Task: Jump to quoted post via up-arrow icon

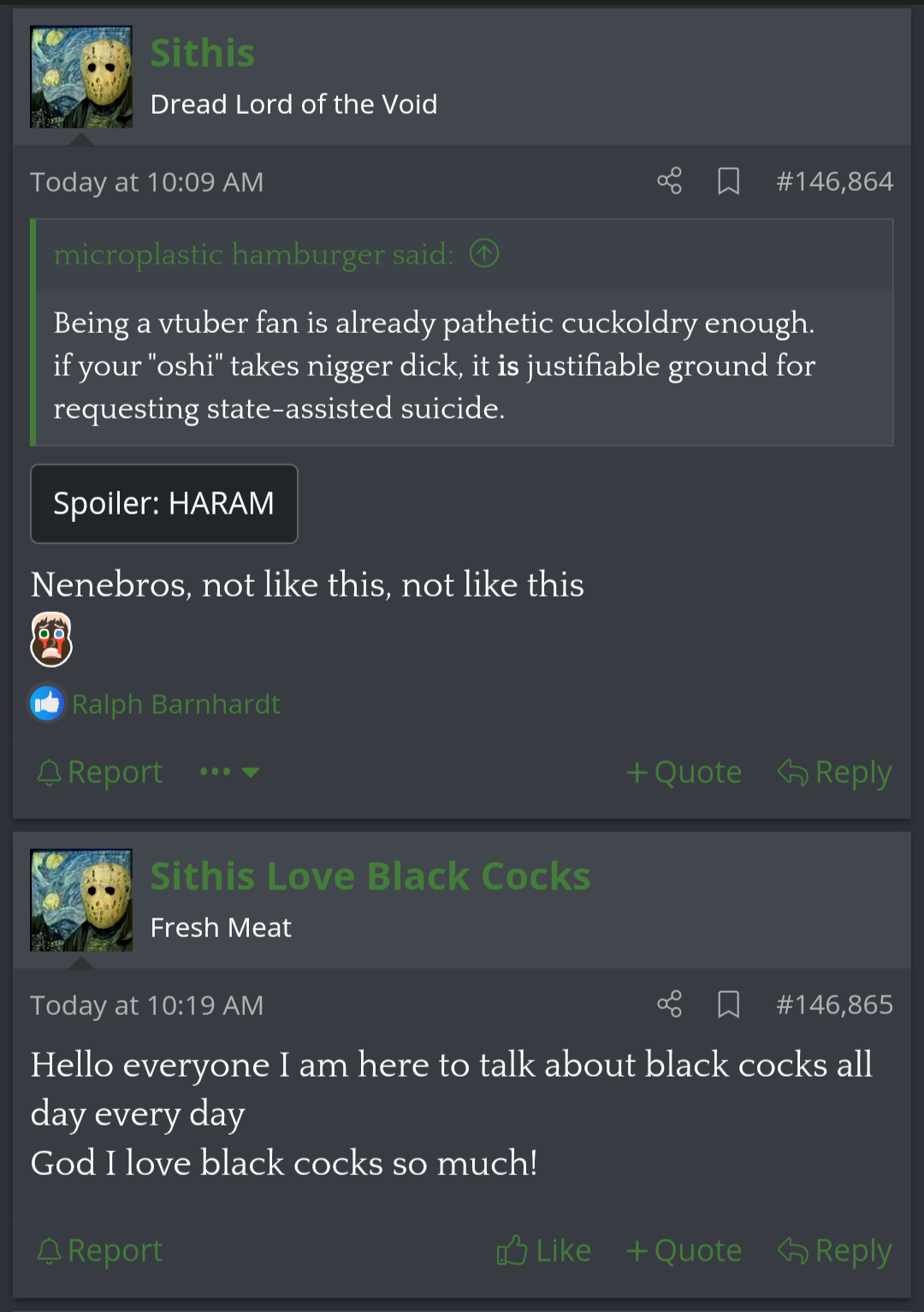Action: [x=484, y=253]
